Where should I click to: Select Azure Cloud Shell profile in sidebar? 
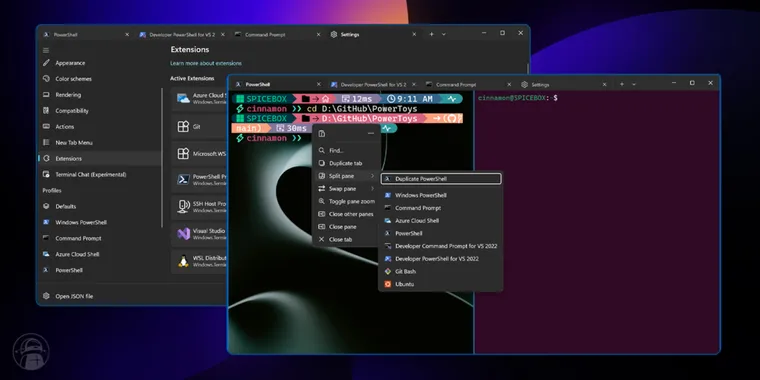pyautogui.click(x=100, y=254)
